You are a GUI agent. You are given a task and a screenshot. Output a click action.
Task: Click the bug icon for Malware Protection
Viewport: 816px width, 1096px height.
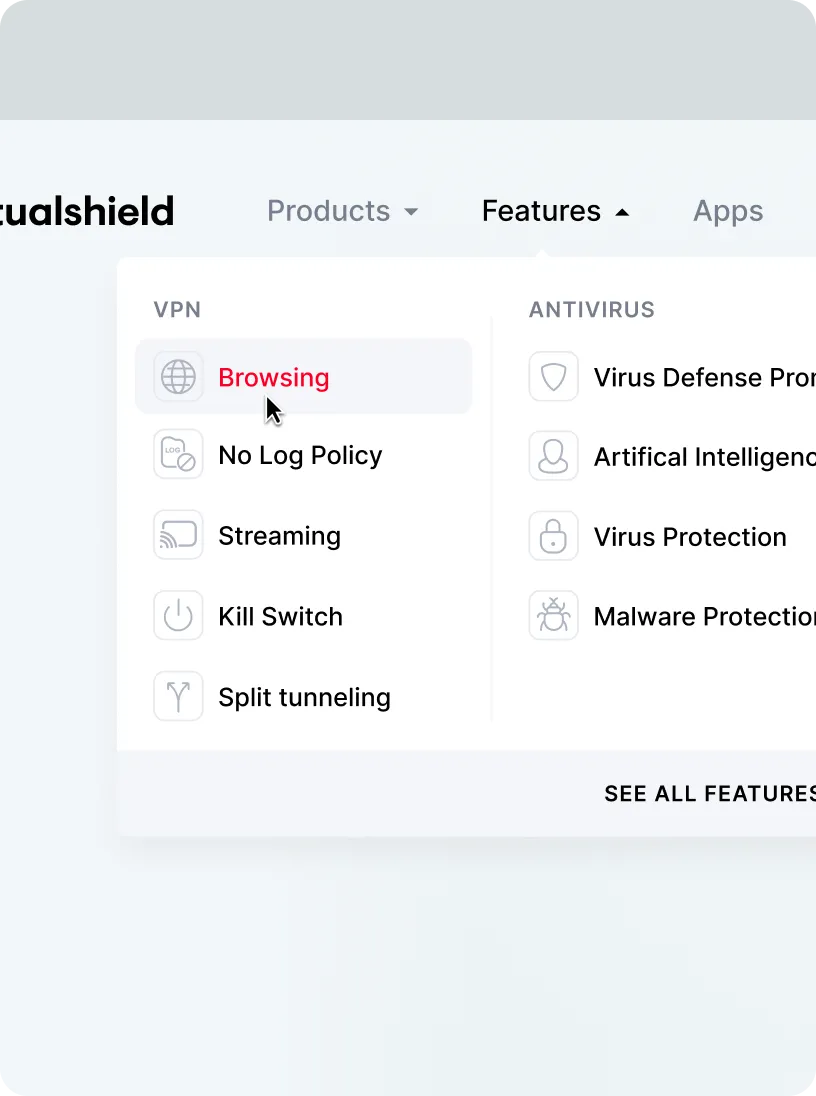coord(553,616)
